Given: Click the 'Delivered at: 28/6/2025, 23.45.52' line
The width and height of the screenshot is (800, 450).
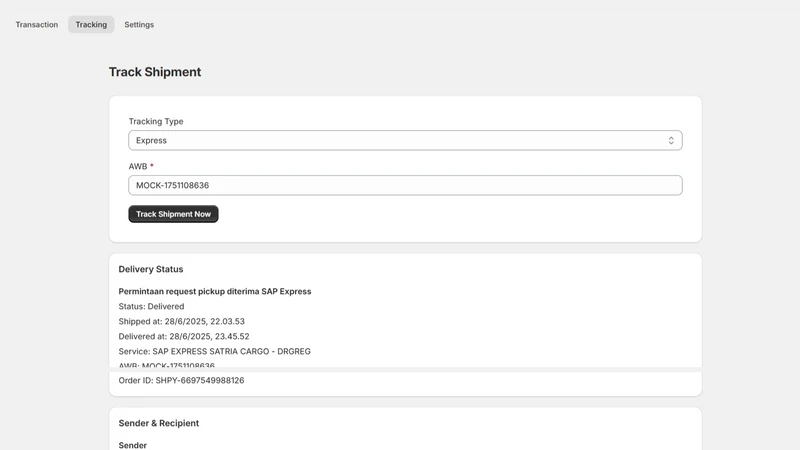Looking at the screenshot, I should tap(184, 336).
